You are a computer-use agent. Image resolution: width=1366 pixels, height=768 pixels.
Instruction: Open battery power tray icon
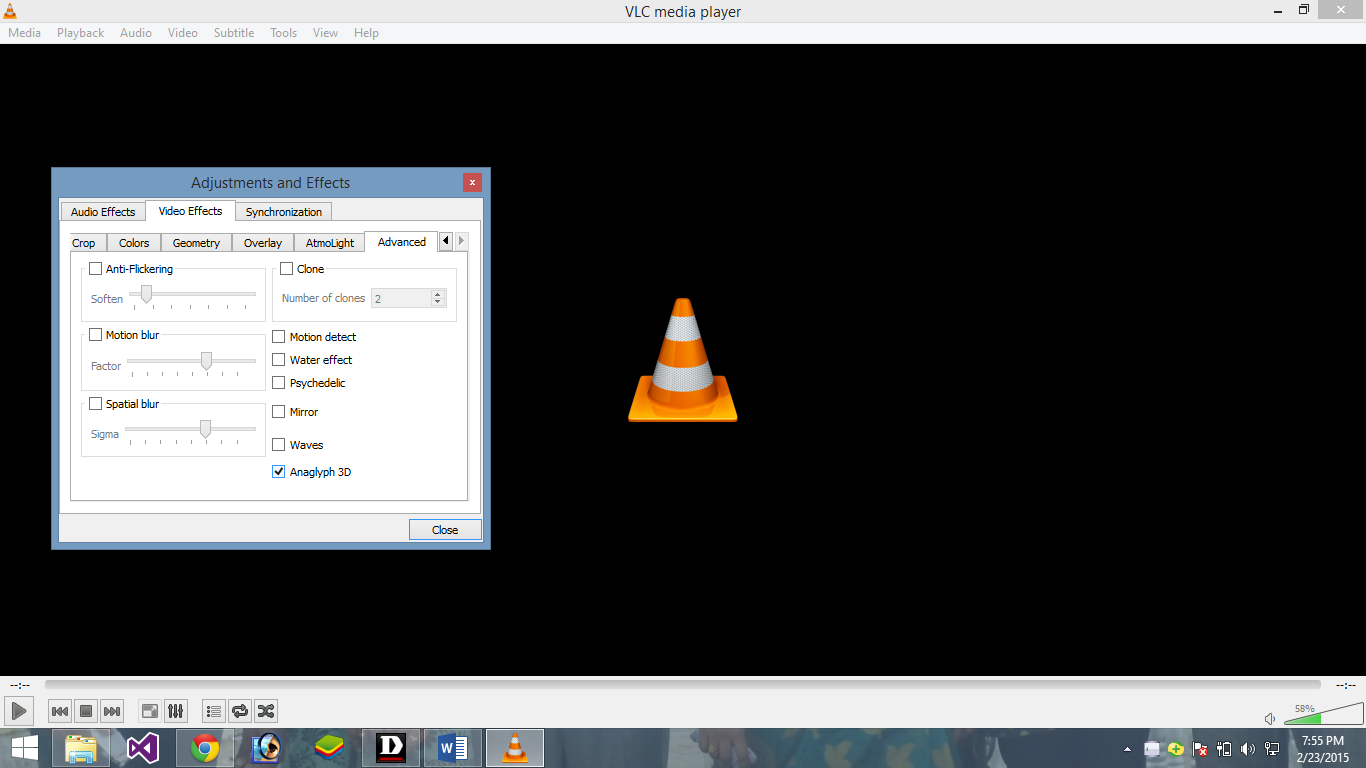pyautogui.click(x=1224, y=748)
